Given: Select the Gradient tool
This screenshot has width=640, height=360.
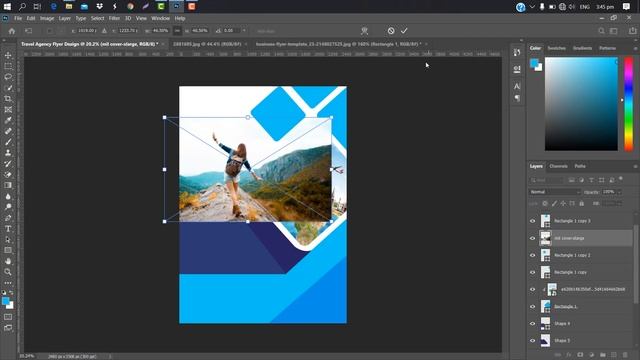Looking at the screenshot, I should 8,185.
